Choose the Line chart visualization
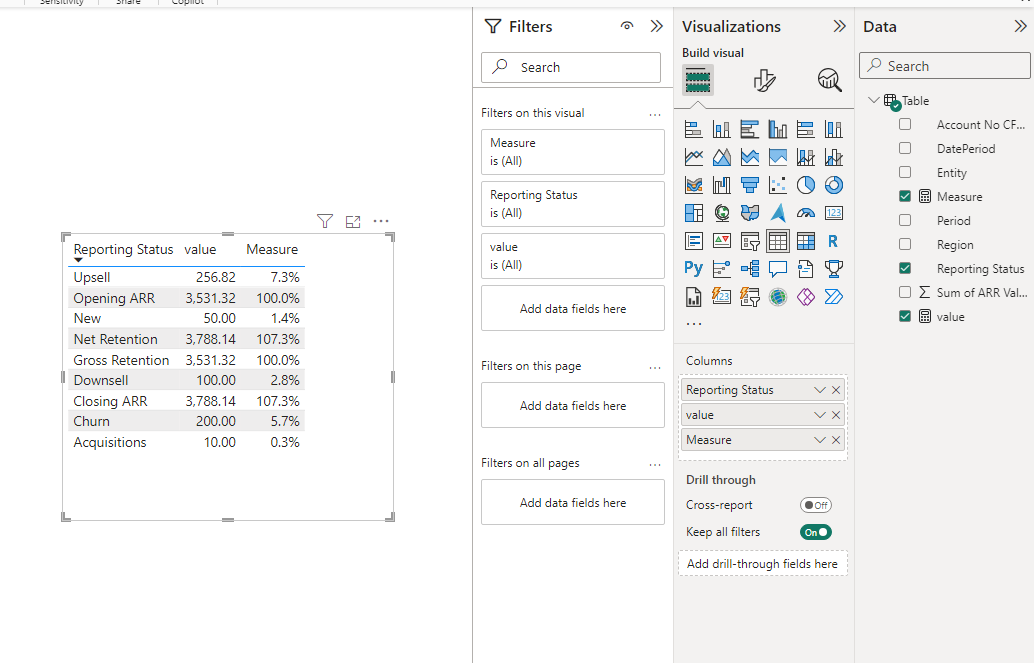The height and width of the screenshot is (663, 1034). pyautogui.click(x=694, y=157)
